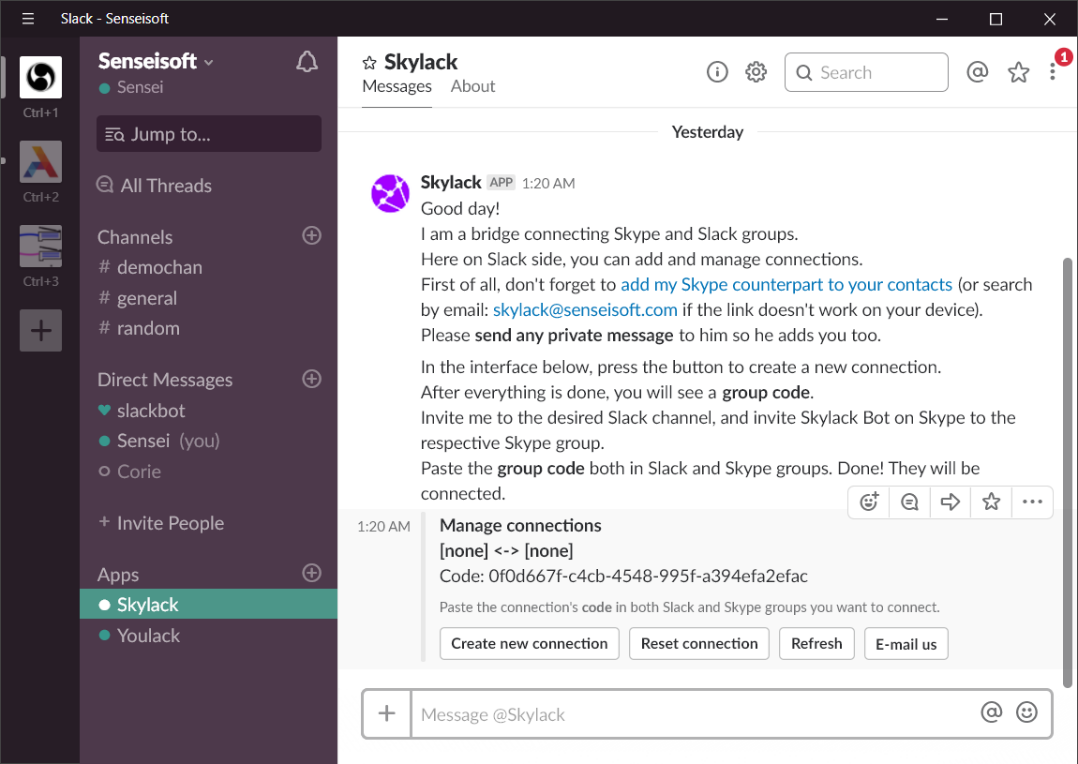Open the Senseisoft workspace dropdown menu
Image resolution: width=1078 pixels, height=764 pixels.
pyautogui.click(x=155, y=61)
